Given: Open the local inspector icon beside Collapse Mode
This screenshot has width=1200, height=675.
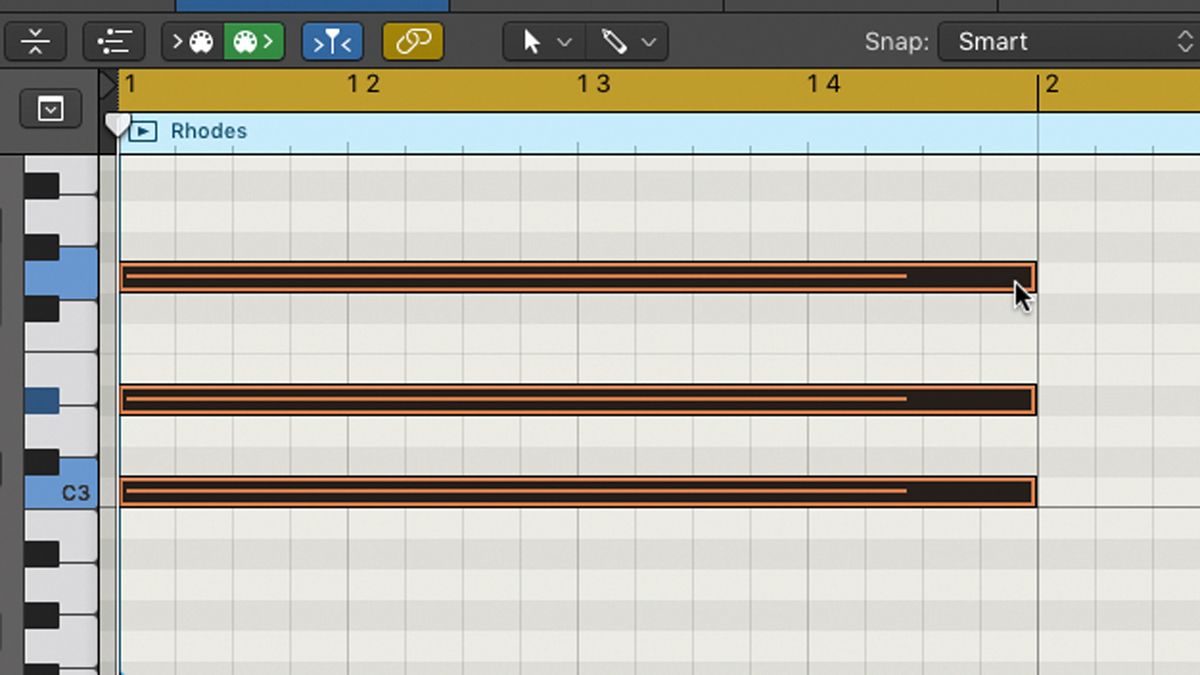Looking at the screenshot, I should pos(113,41).
